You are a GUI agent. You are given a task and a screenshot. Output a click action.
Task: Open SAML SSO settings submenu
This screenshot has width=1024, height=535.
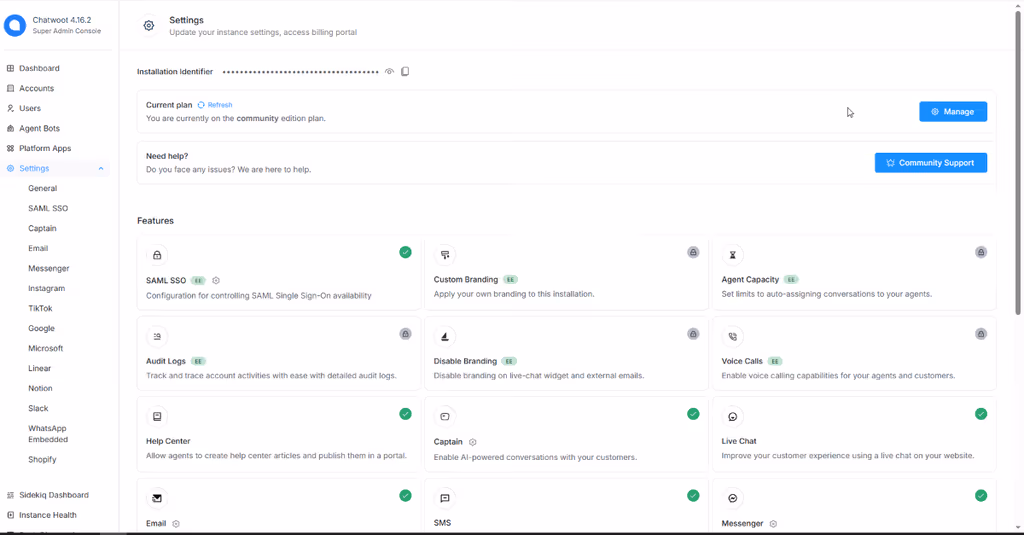point(48,208)
